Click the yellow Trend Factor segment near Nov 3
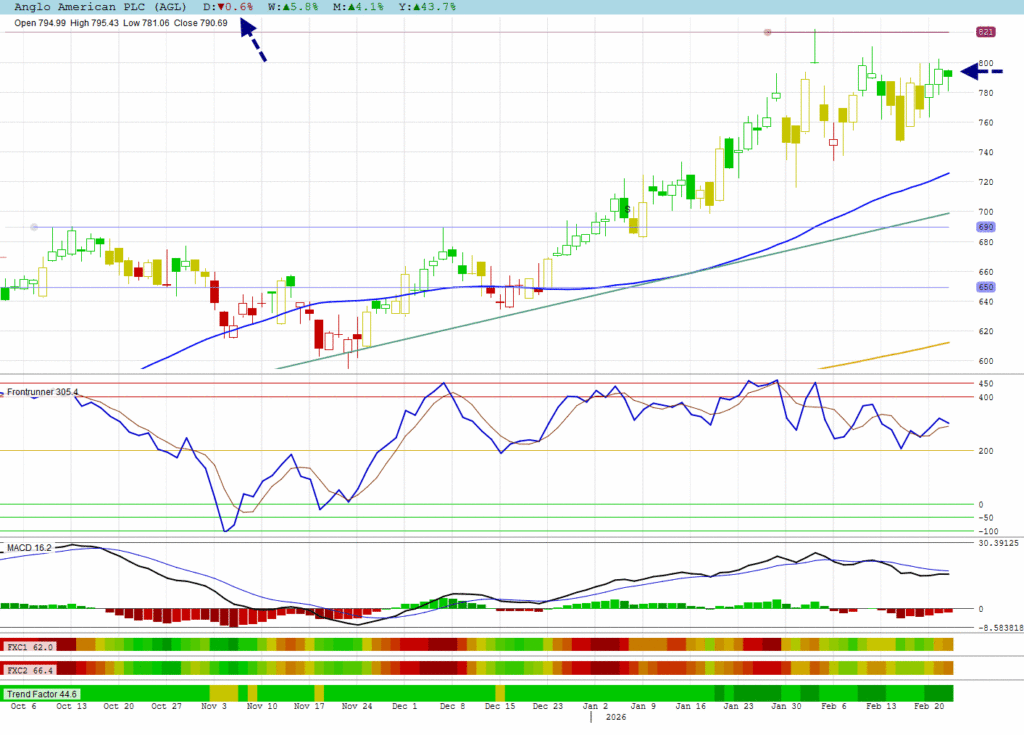 [223, 693]
